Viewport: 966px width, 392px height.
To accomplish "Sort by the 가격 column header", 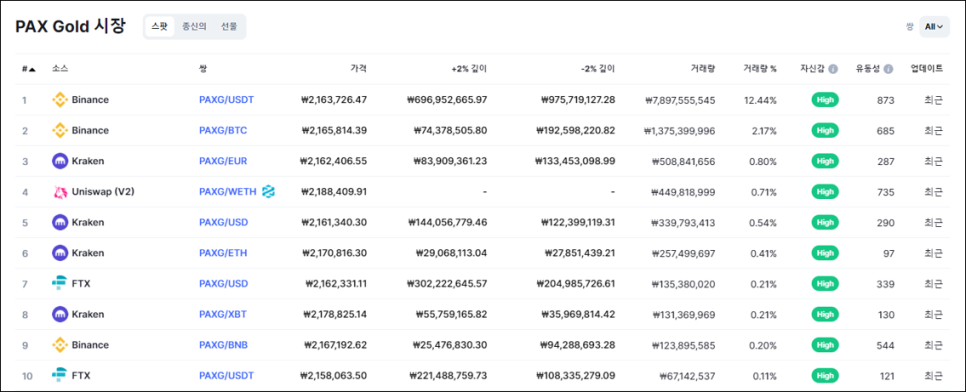I will click(359, 69).
